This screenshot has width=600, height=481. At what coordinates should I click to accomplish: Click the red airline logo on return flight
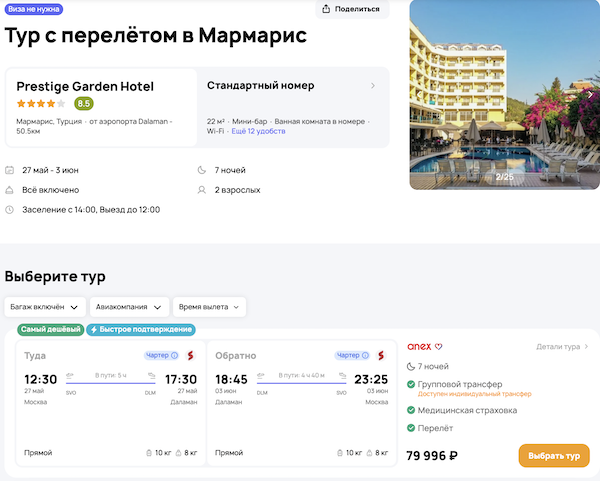381,355
